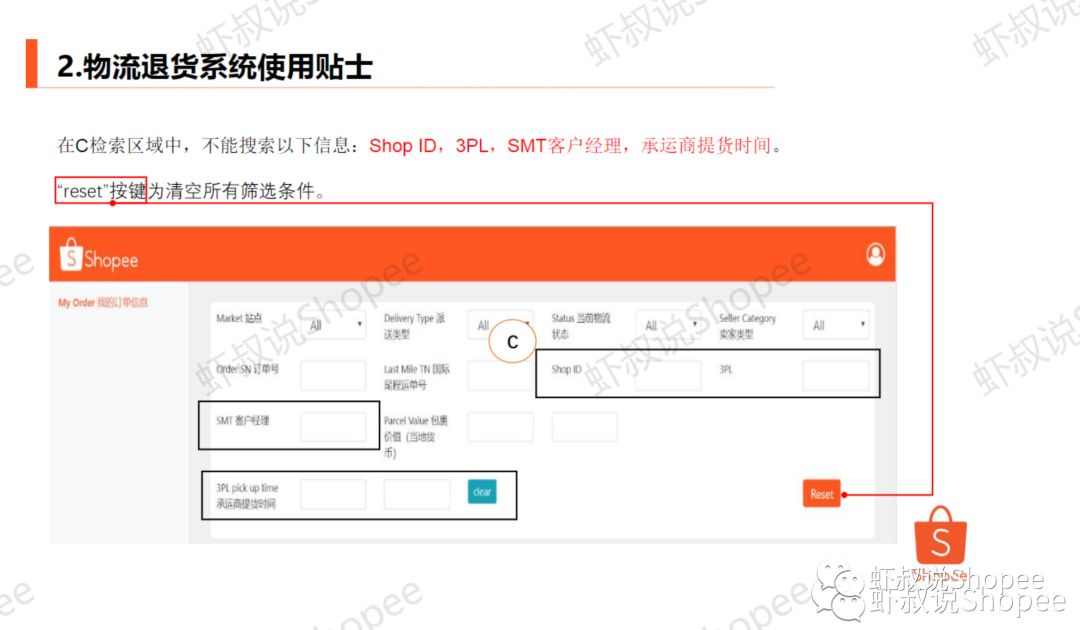The image size is (1080, 630).
Task: Click the SMT 客户经理 input field
Action: [x=333, y=426]
